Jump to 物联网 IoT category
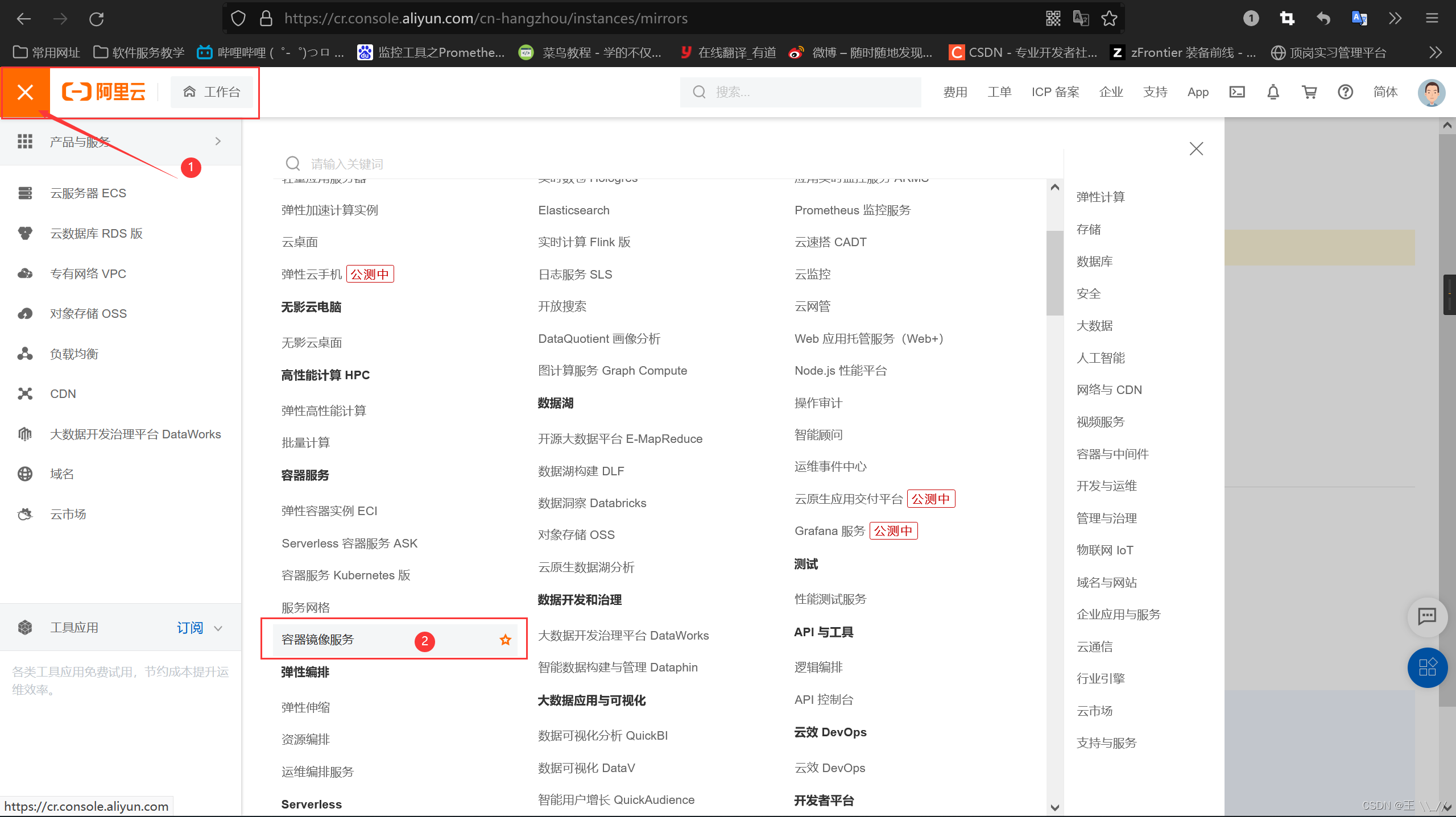The width and height of the screenshot is (1456, 817). (1105, 550)
